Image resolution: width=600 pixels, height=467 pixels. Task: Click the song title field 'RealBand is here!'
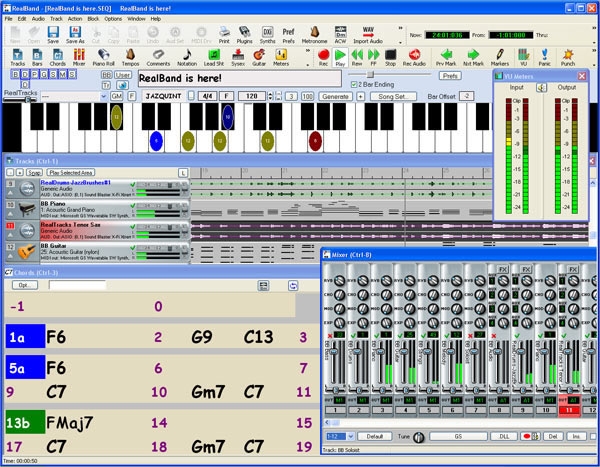pos(240,78)
